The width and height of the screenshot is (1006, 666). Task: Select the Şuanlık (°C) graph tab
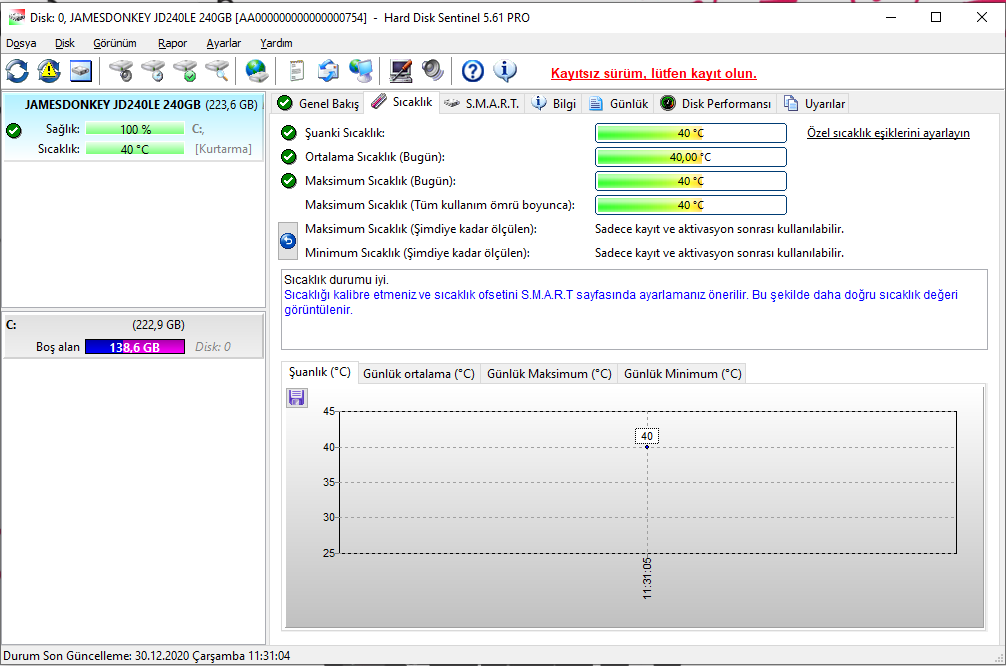click(320, 372)
